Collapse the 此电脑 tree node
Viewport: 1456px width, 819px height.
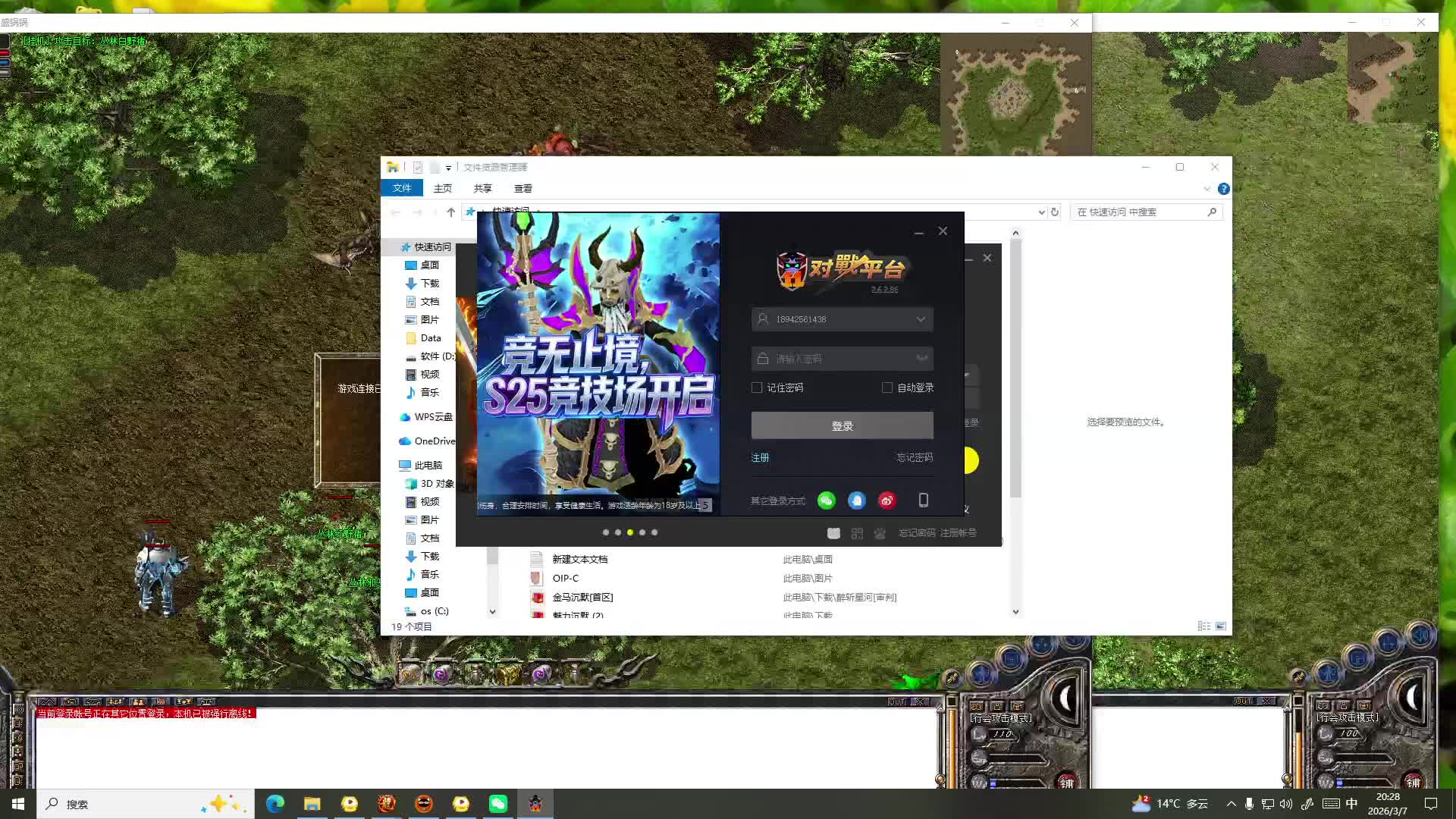[391, 466]
